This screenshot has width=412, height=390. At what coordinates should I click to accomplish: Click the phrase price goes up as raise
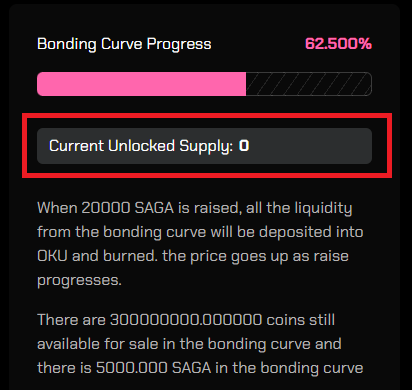pos(269,257)
